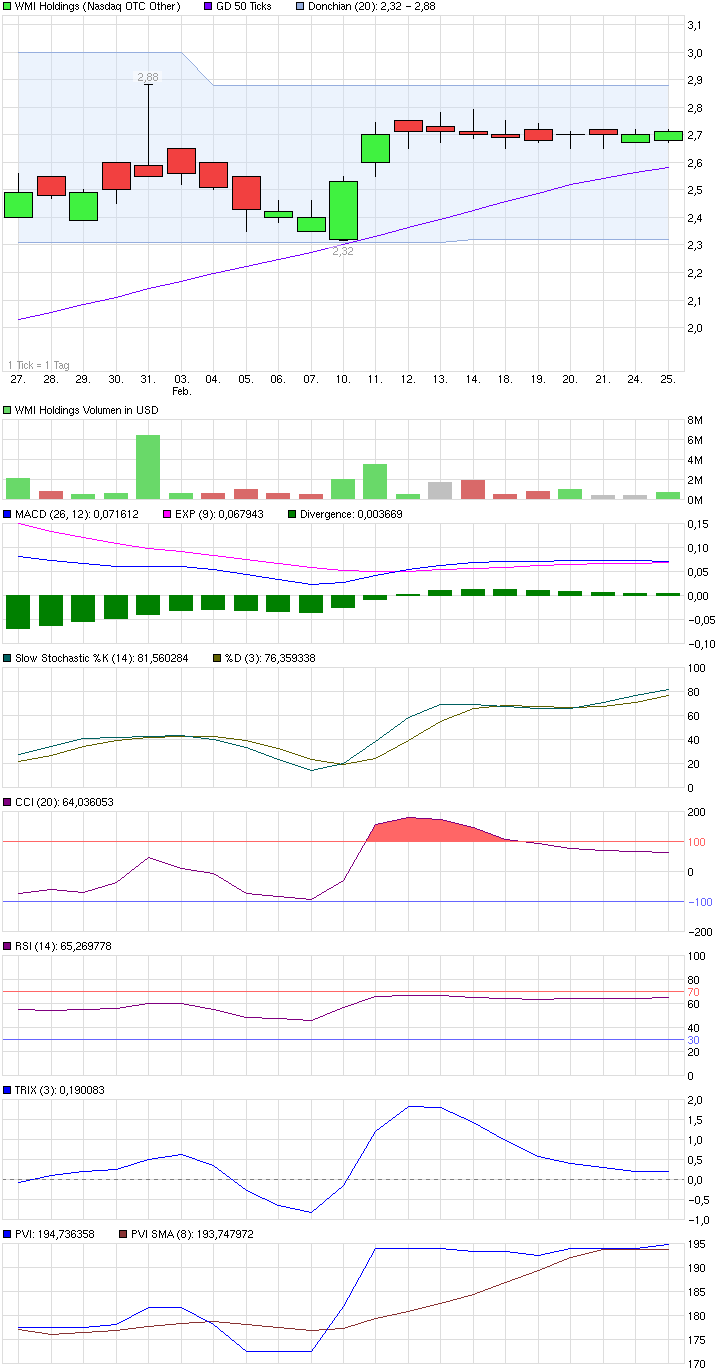Click the blue '-100' CCI level label
The width and height of the screenshot is (726, 1372).
click(698, 902)
